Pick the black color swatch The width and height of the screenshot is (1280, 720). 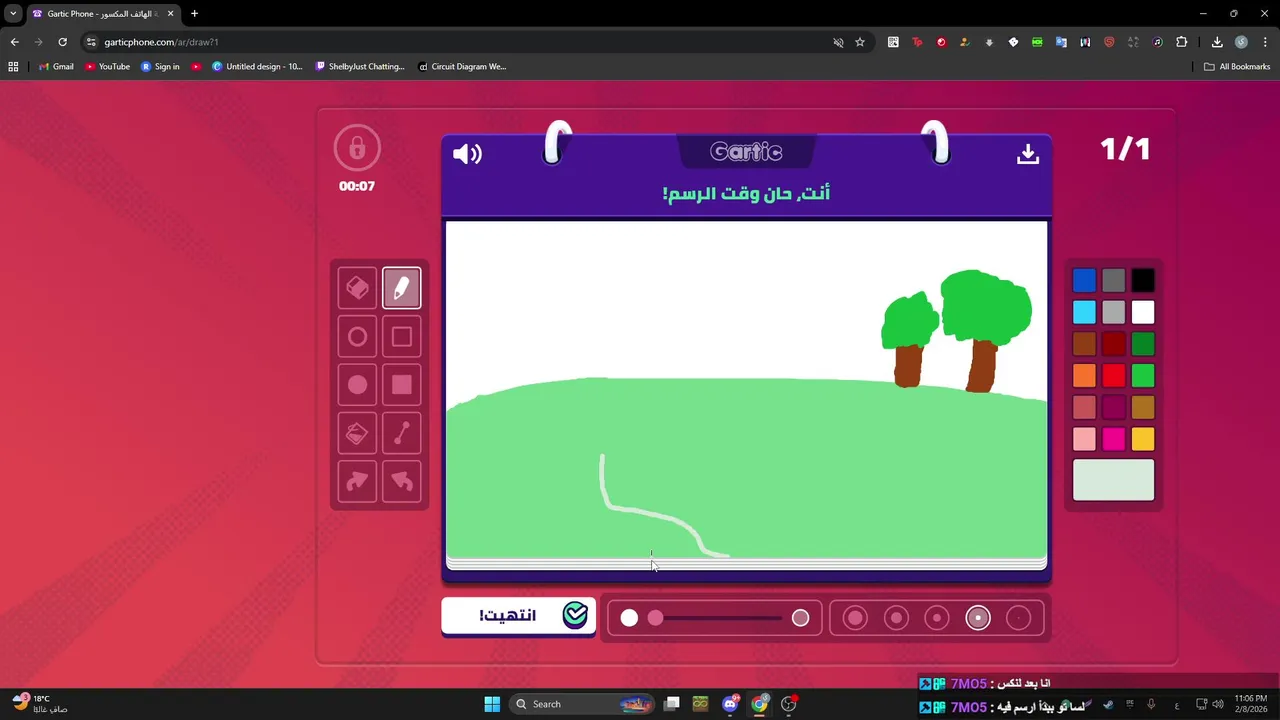tap(1143, 281)
